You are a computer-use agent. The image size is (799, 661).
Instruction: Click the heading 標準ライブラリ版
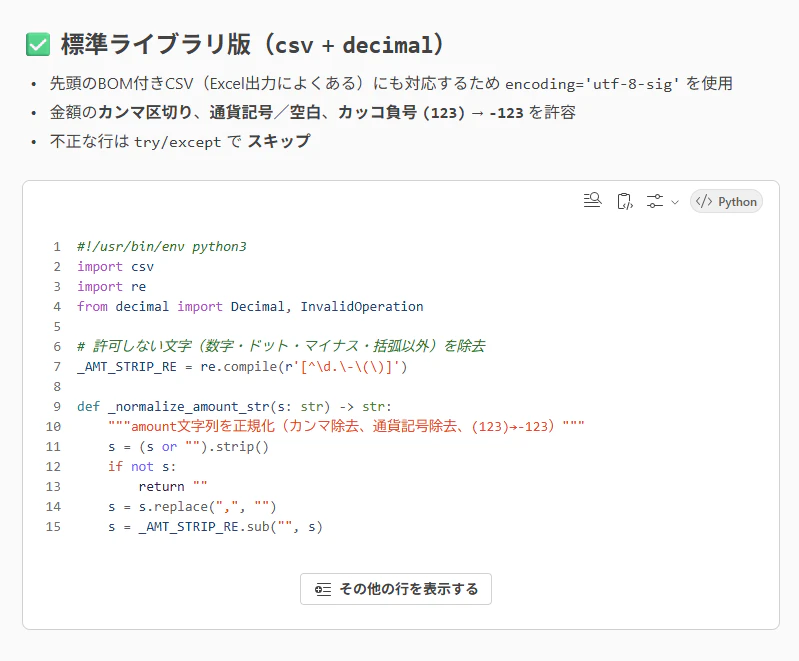252,44
